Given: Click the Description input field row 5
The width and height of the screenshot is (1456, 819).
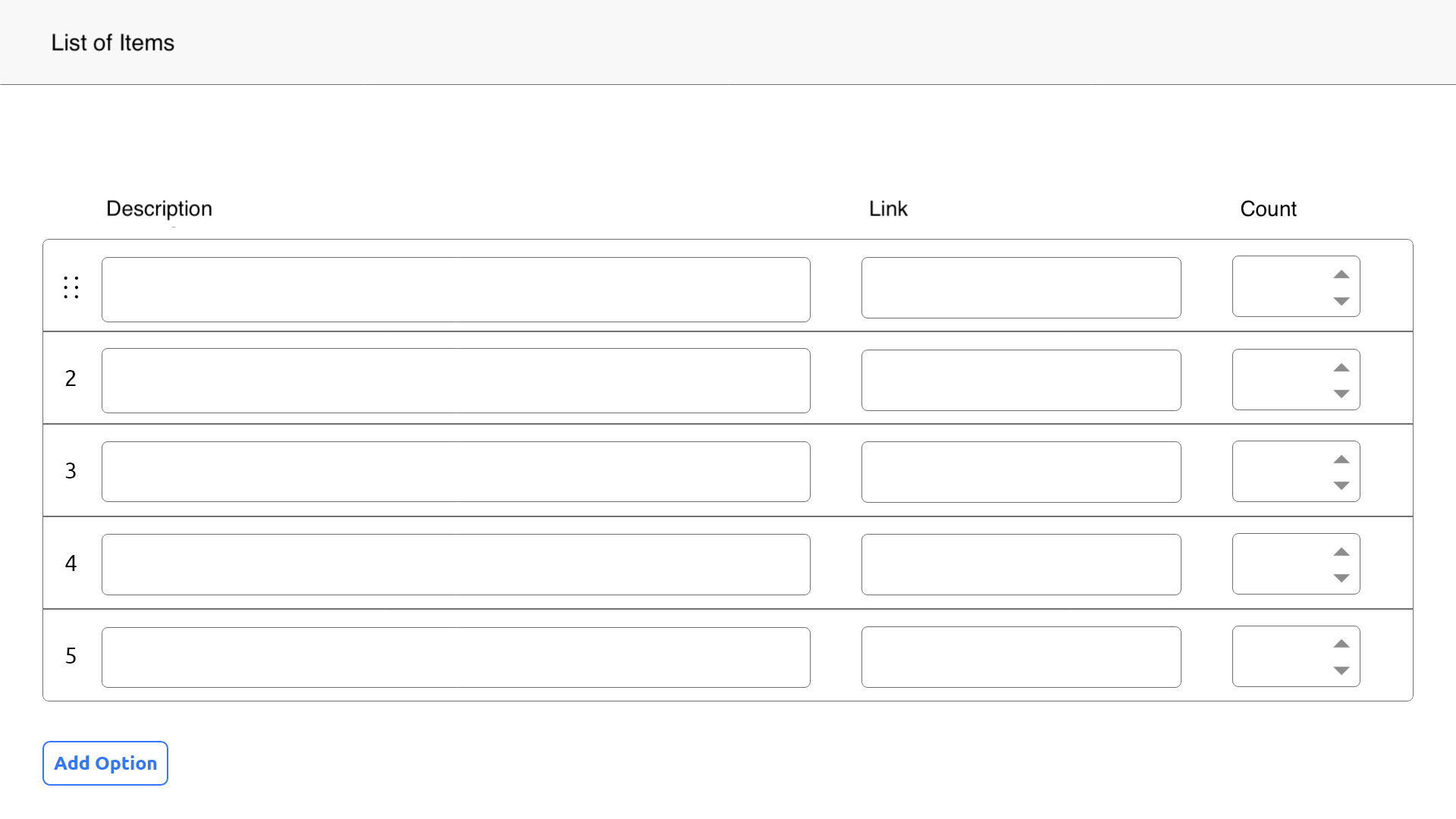Looking at the screenshot, I should pyautogui.click(x=455, y=655).
